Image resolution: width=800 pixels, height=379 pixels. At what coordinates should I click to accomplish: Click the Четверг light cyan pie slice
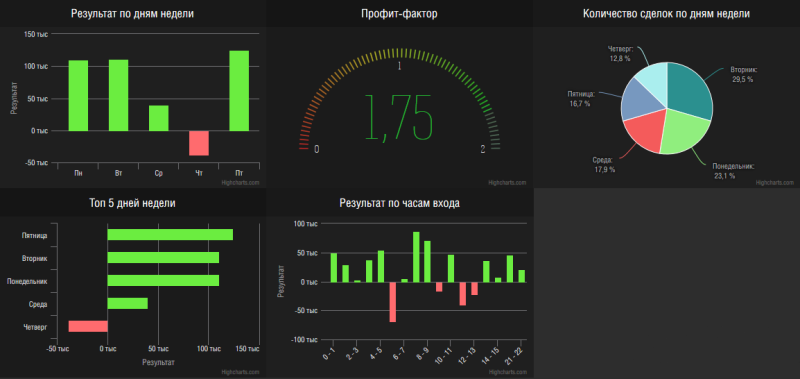(x=652, y=79)
